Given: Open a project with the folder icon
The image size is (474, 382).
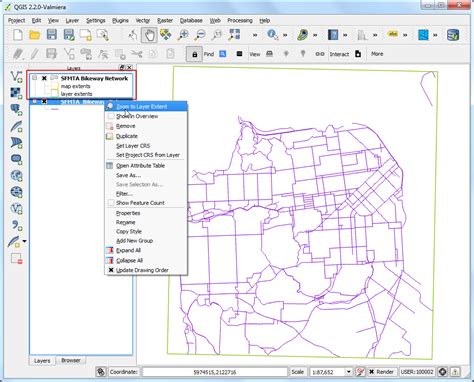Looking at the screenshot, I should pyautogui.click(x=35, y=35).
